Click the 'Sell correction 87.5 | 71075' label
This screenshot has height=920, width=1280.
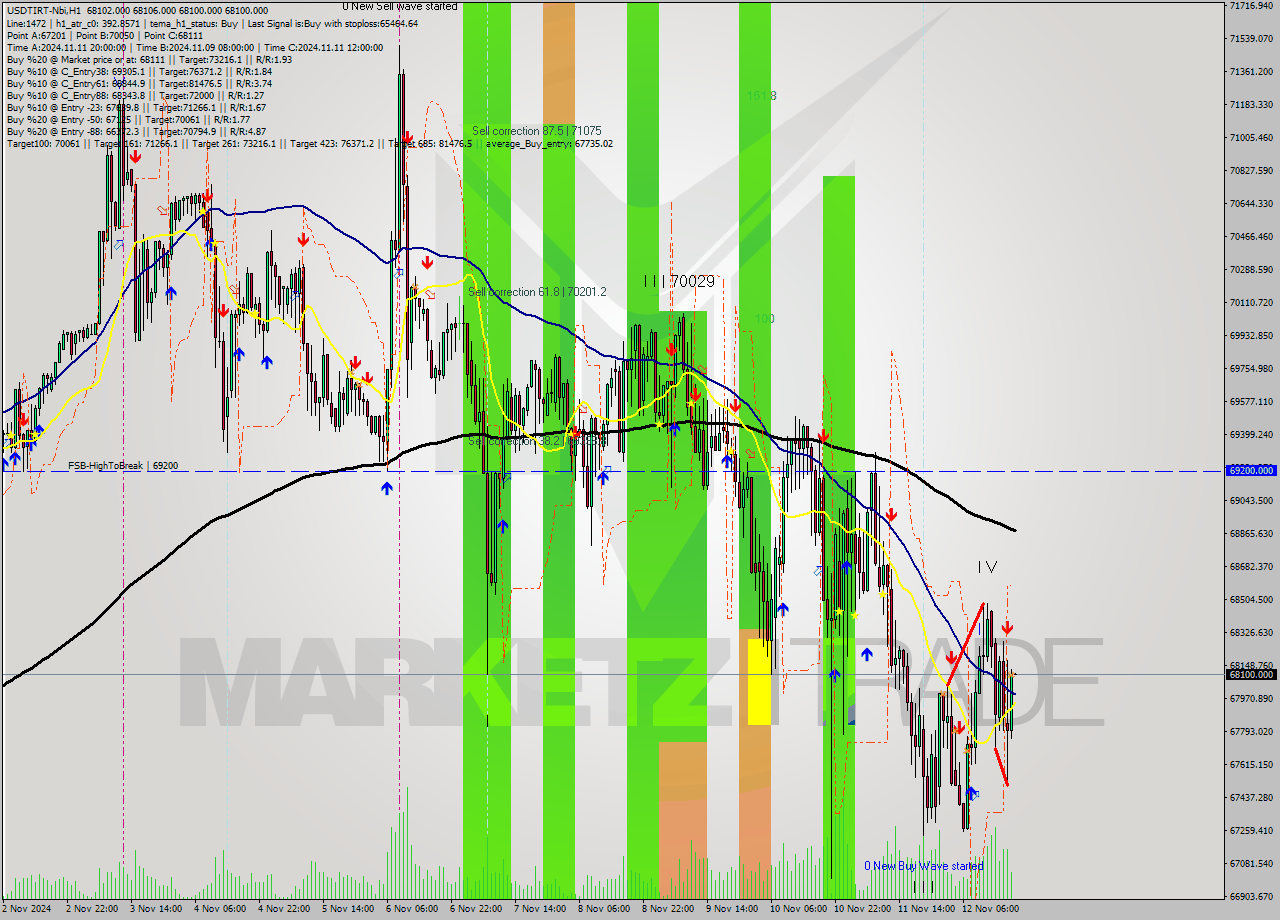[537, 131]
